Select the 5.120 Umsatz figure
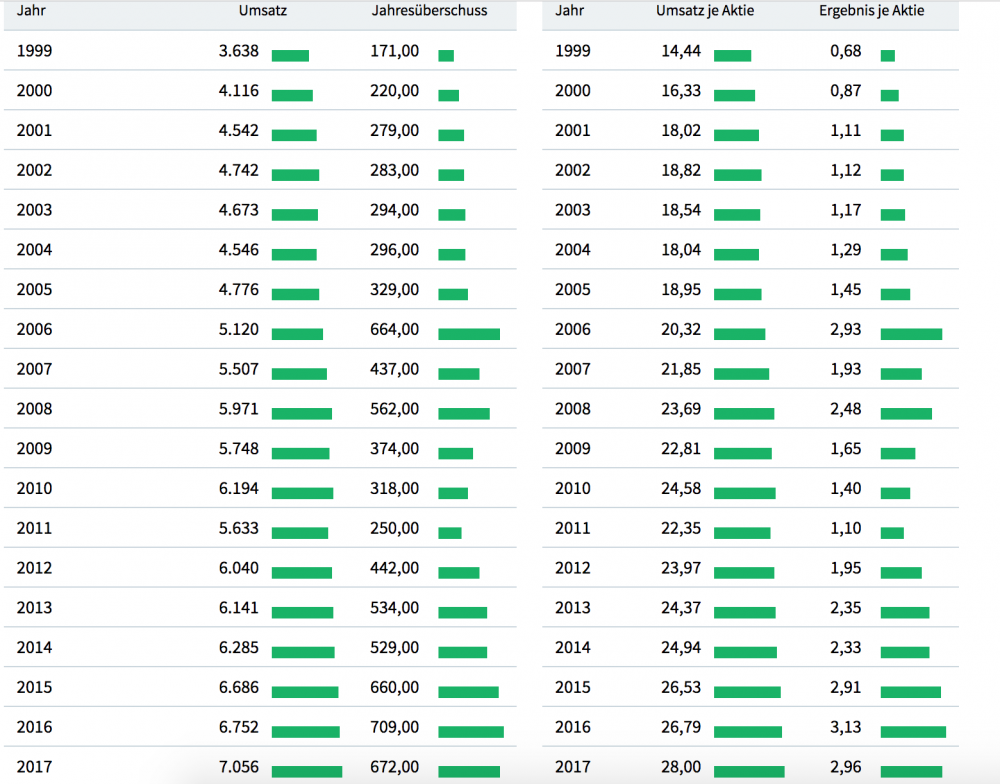The image size is (1000, 784). [239, 329]
